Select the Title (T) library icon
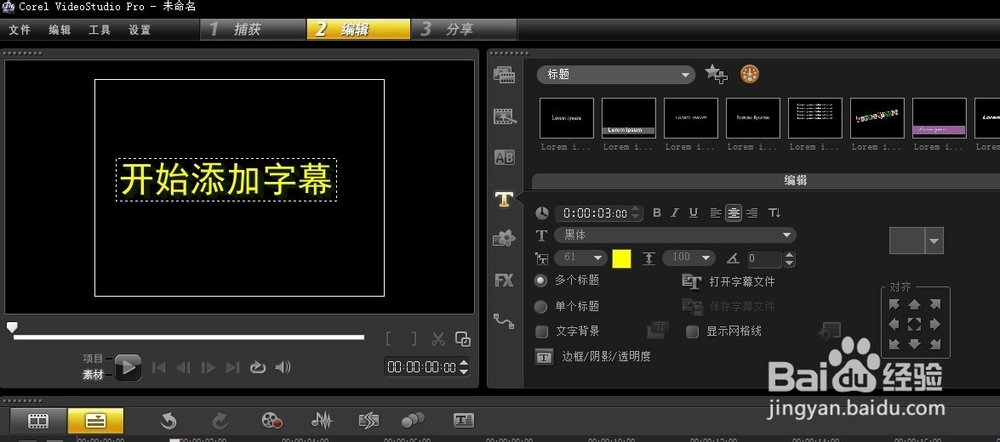Image resolution: width=1000 pixels, height=442 pixels. (504, 199)
